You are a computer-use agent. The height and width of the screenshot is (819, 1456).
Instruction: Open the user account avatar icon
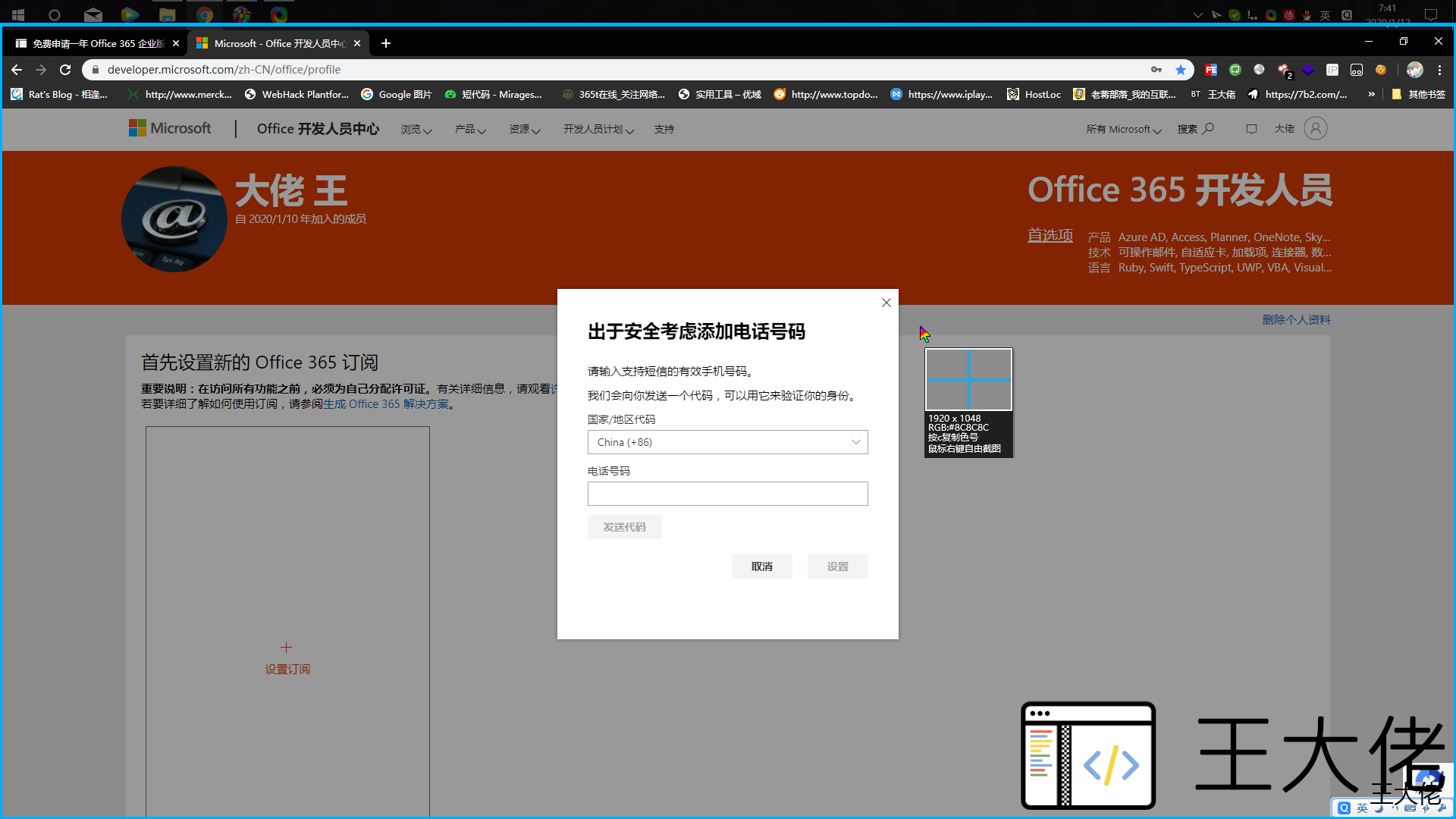1316,129
